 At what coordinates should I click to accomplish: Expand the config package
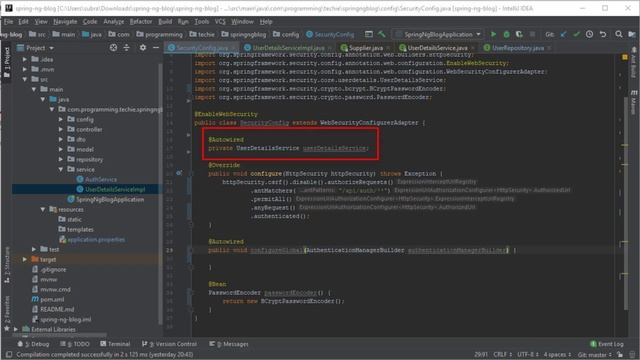[x=60, y=119]
